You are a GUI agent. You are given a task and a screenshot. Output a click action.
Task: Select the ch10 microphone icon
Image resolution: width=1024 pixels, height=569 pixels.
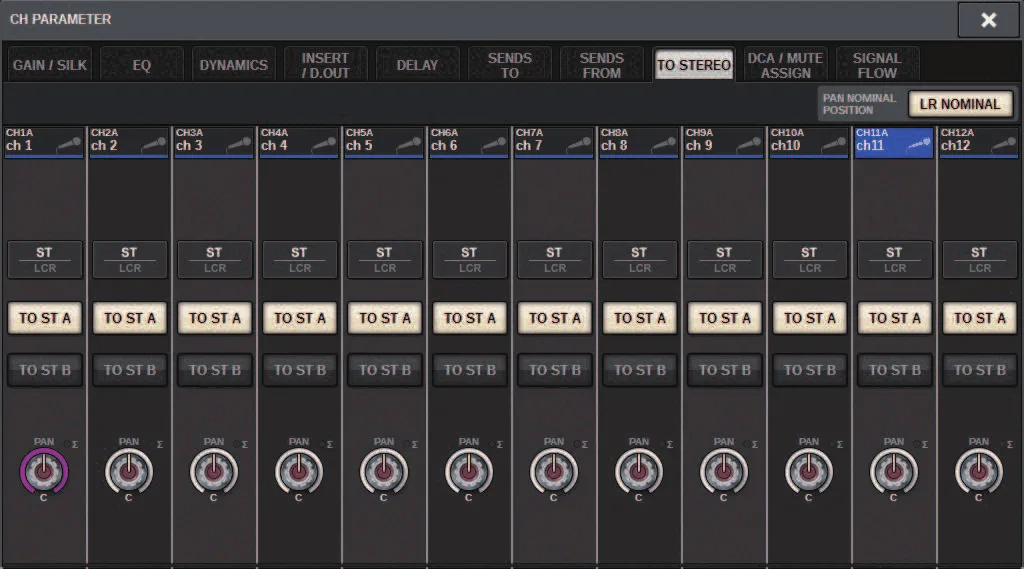coord(833,144)
